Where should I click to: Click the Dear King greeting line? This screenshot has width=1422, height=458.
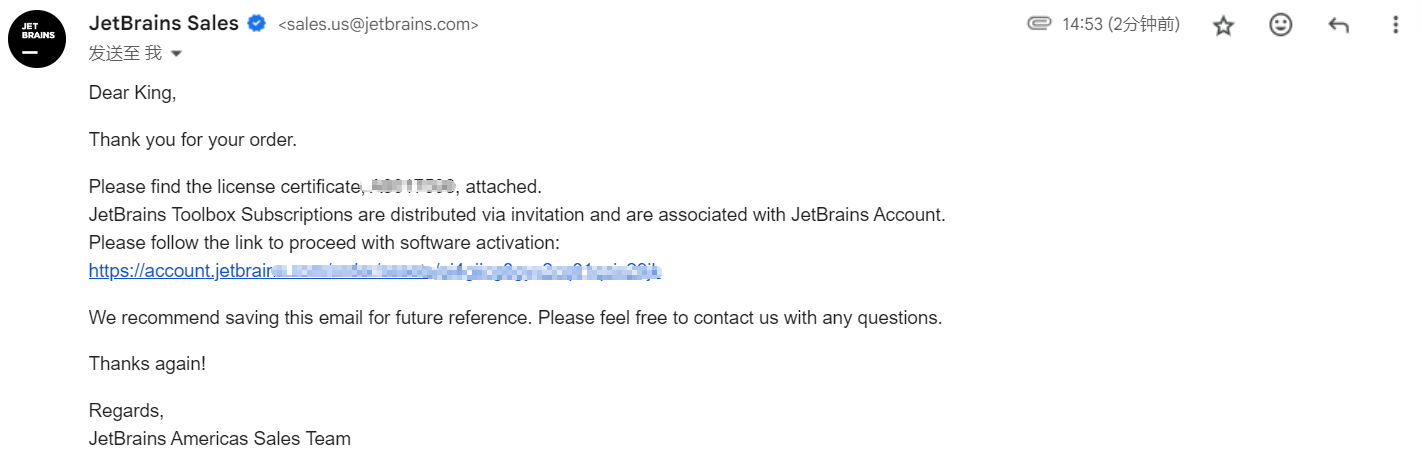tap(132, 93)
